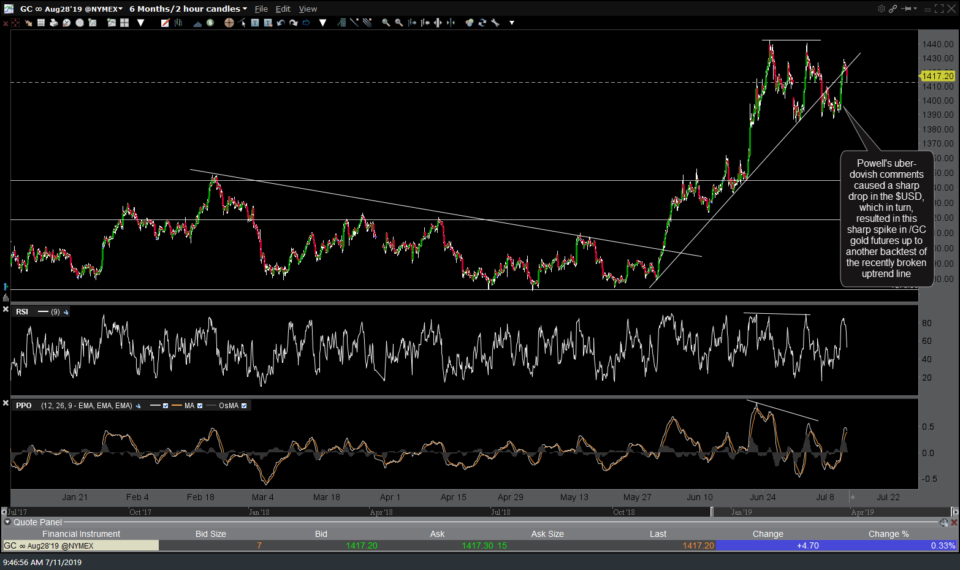Click the 1417.20 current price label on axis
This screenshot has height=570, width=960.
[x=937, y=76]
